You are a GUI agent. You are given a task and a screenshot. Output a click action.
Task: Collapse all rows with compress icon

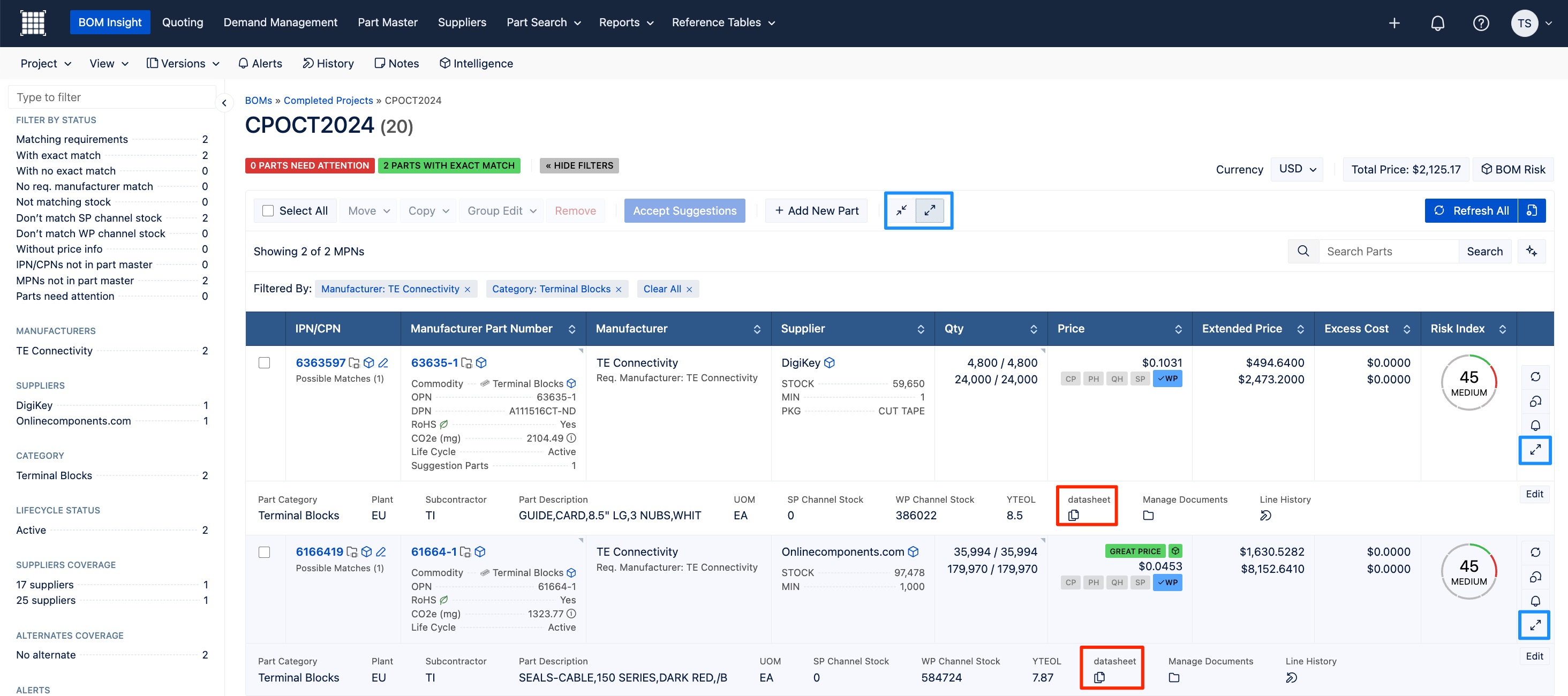tap(901, 210)
